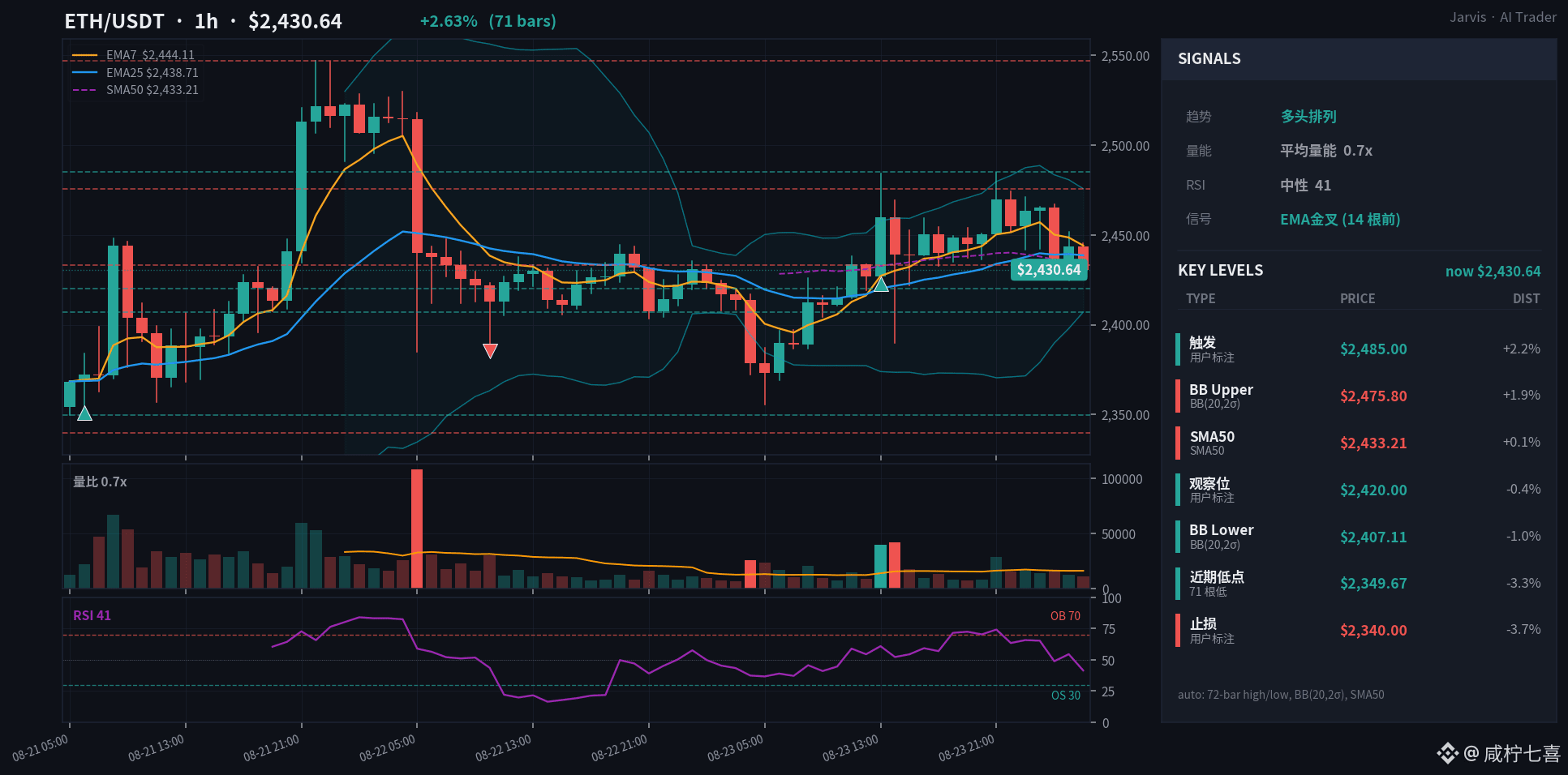Image resolution: width=1568 pixels, height=775 pixels.
Task: Click the green up-triangle marker near 08-21 05:00
Action: point(84,413)
